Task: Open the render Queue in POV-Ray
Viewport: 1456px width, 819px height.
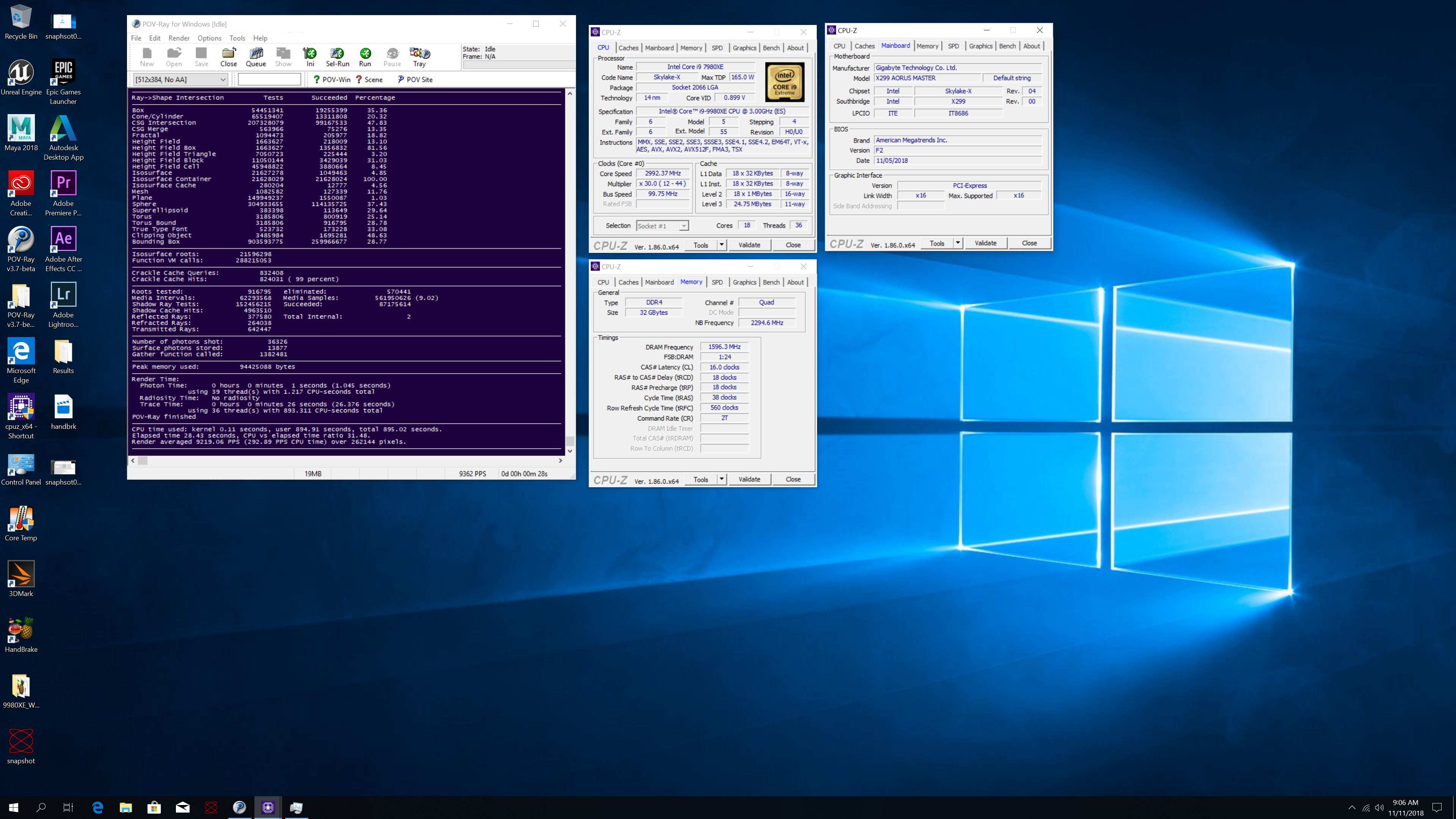Action: click(256, 57)
